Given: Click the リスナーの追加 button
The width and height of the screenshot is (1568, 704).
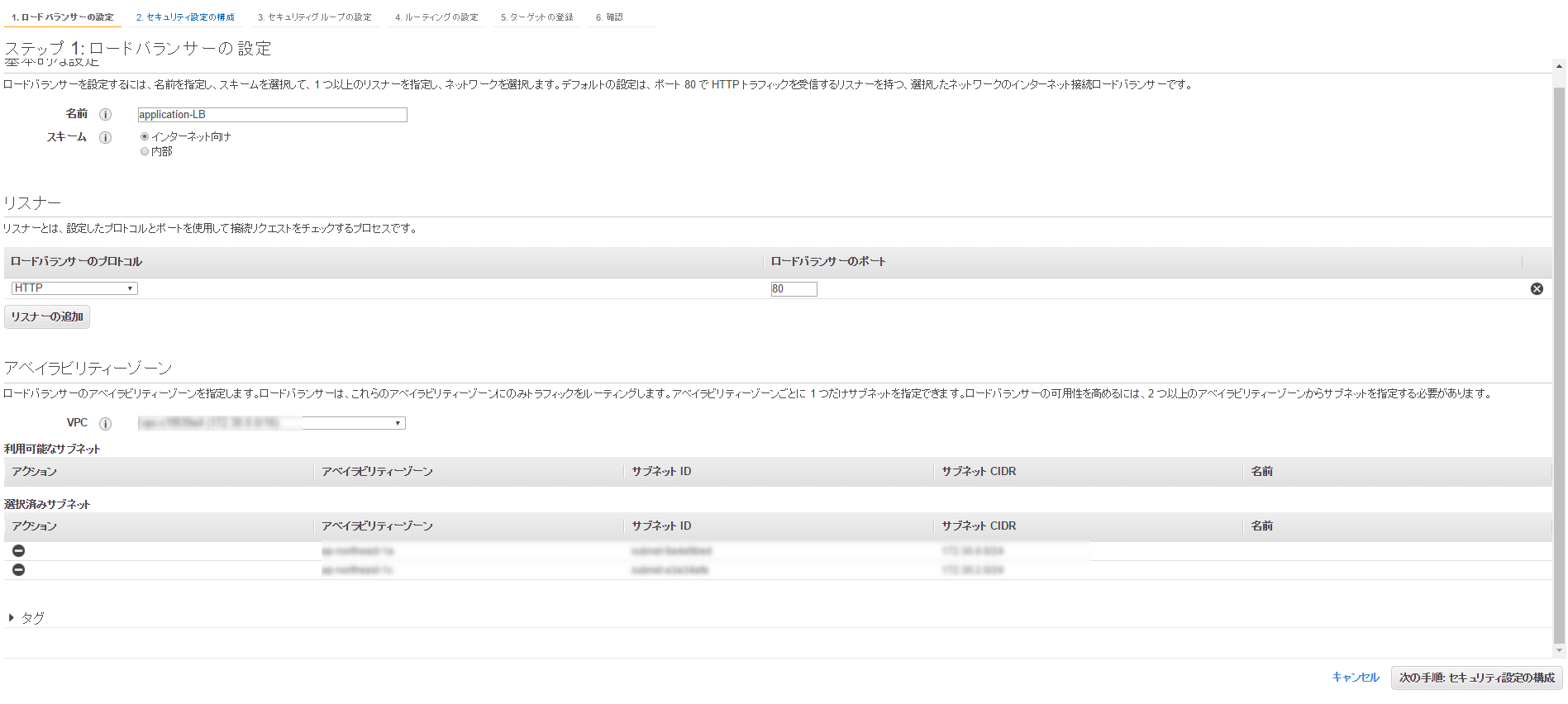Looking at the screenshot, I should [47, 316].
